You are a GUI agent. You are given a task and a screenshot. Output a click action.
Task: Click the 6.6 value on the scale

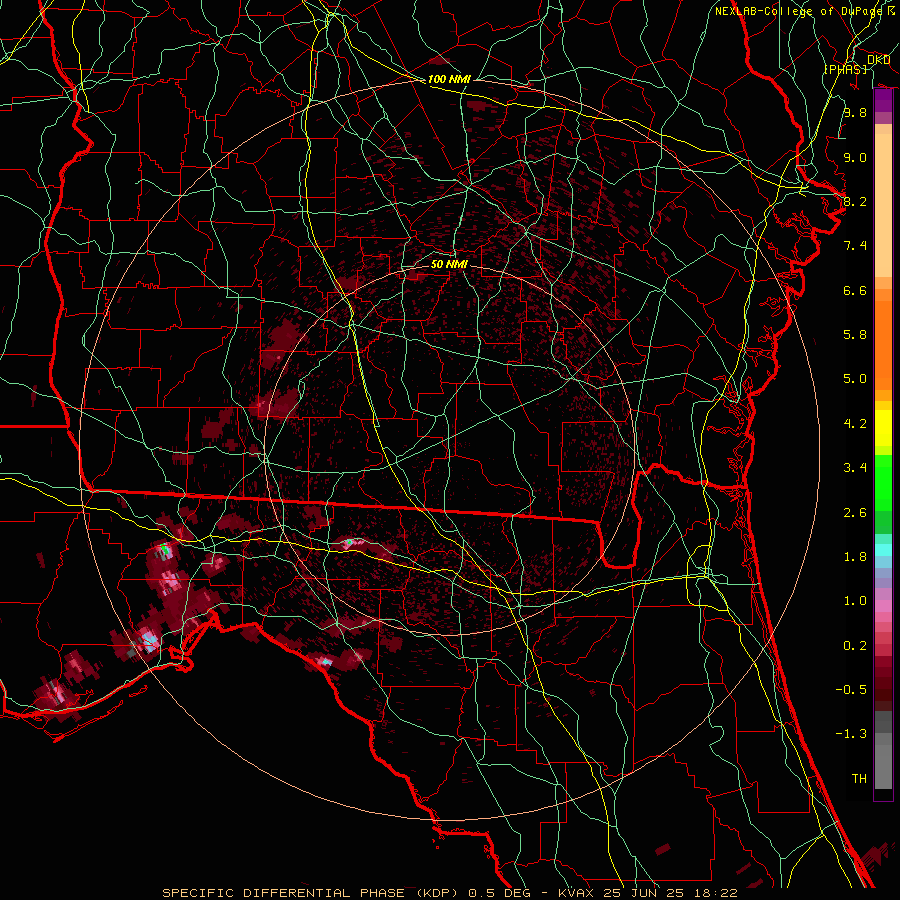(x=855, y=290)
